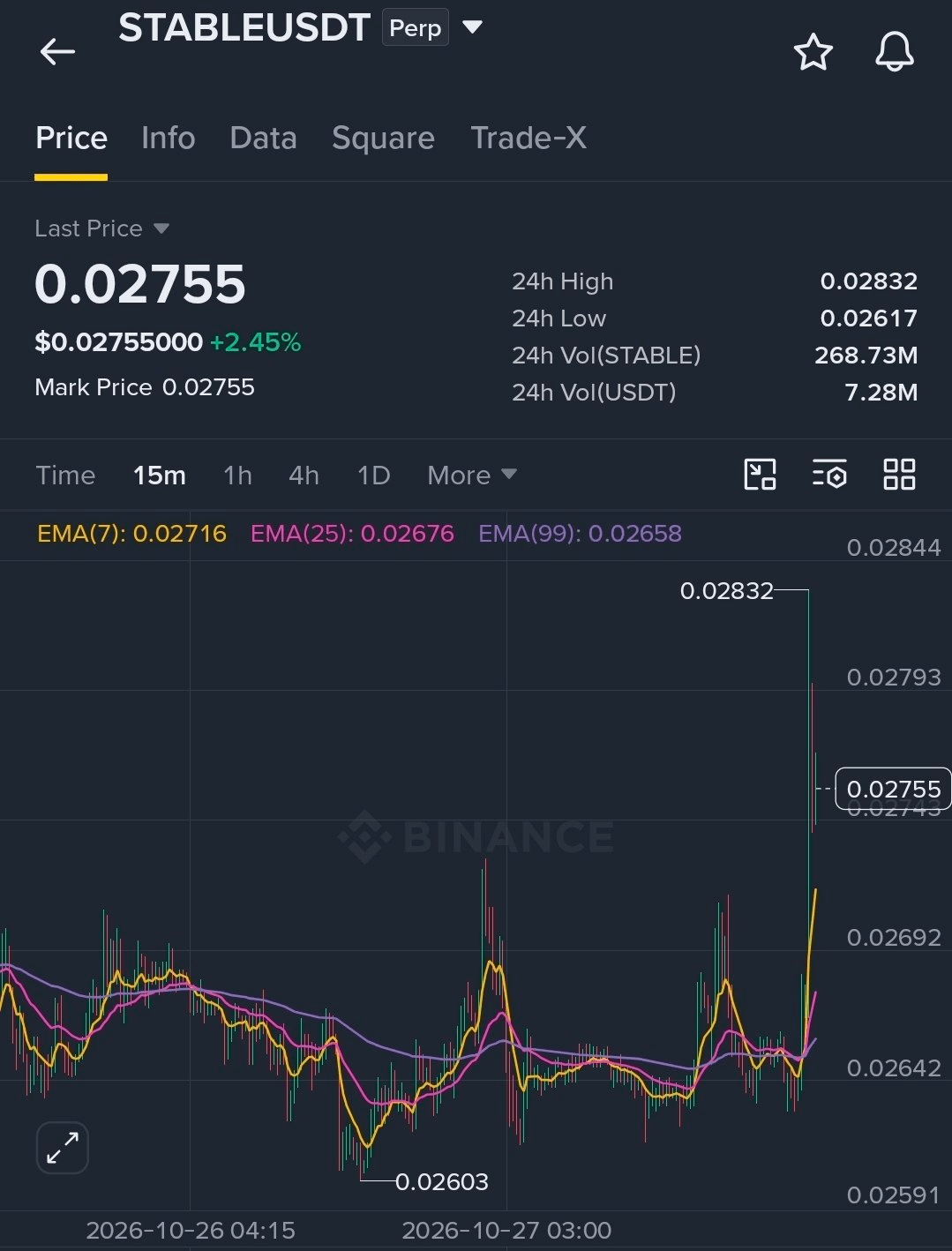Select the 1D interval
952x1251 pixels.
[373, 476]
